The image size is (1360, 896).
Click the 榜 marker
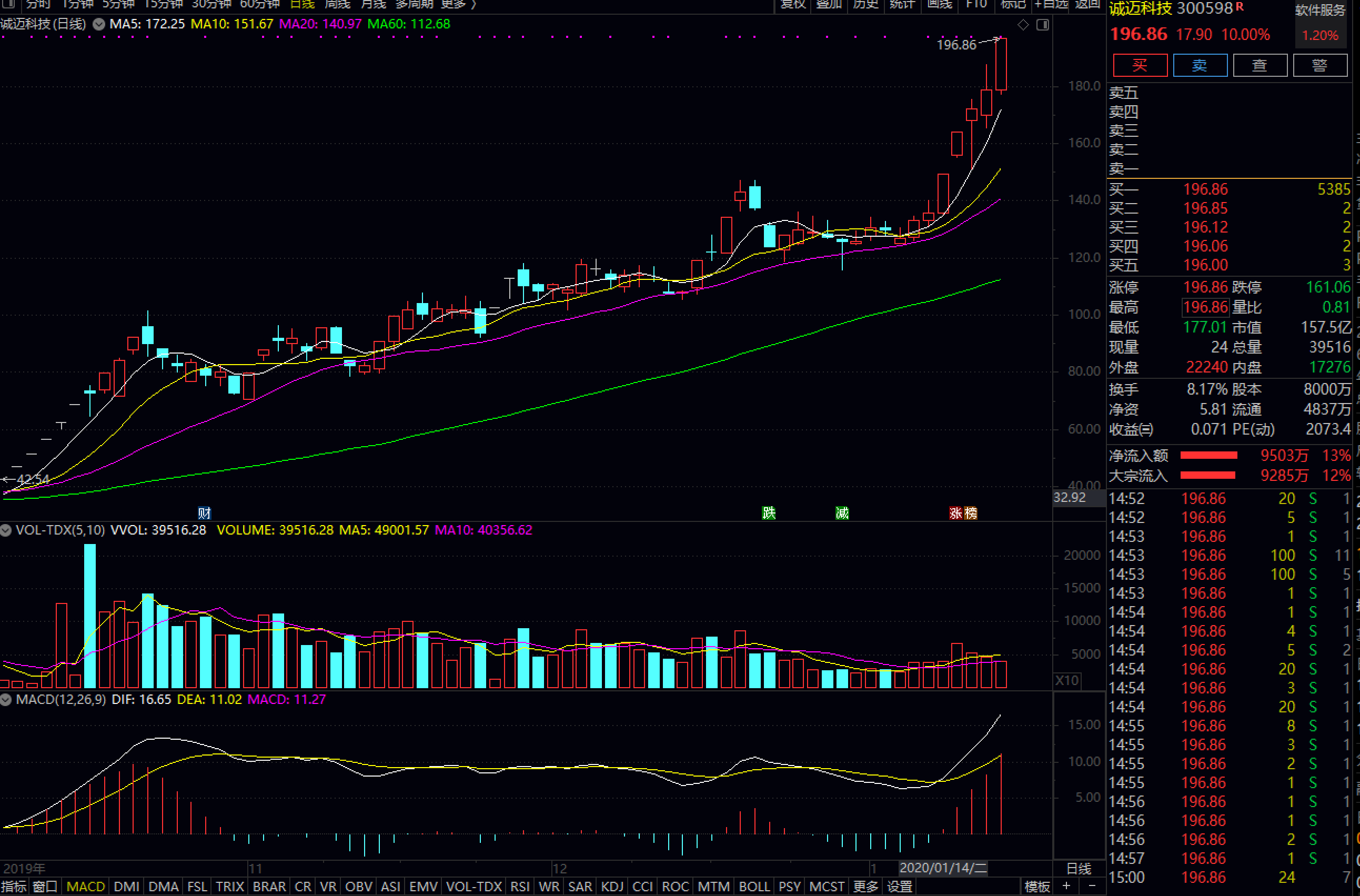click(970, 512)
